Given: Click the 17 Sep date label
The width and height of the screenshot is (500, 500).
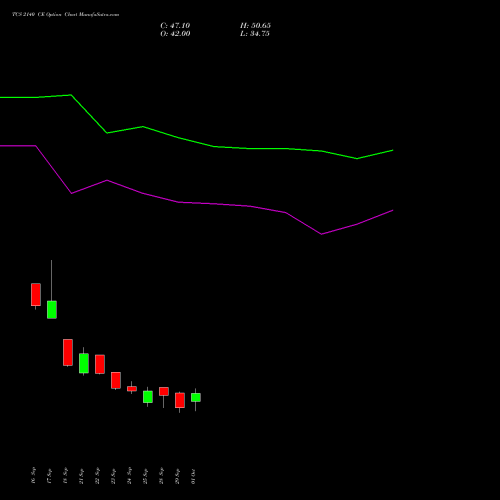Looking at the screenshot, I should tap(49, 476).
